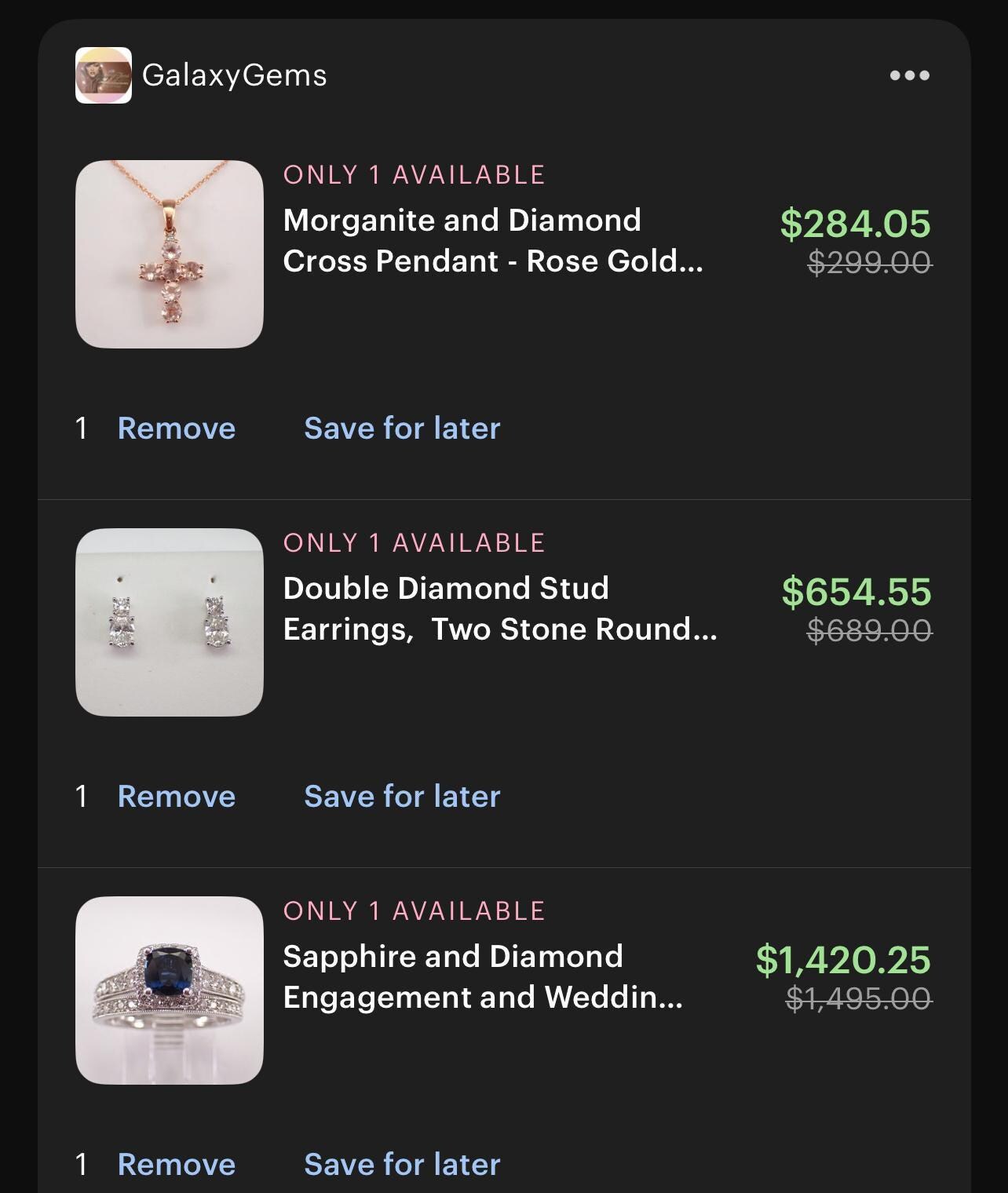Remove the Double Diamond Stud Earrings
The width and height of the screenshot is (1008, 1193).
[177, 796]
